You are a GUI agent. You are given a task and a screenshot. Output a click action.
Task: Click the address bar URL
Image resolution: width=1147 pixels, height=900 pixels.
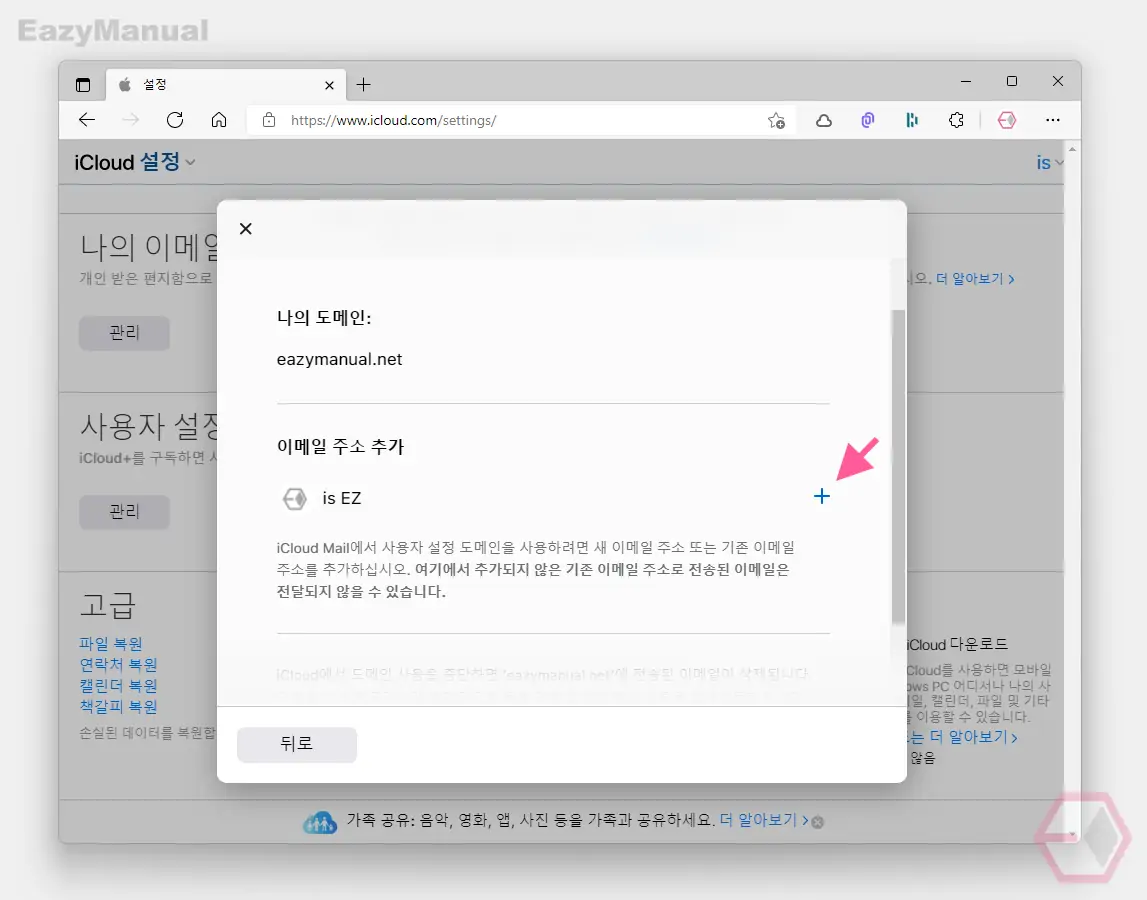point(394,121)
